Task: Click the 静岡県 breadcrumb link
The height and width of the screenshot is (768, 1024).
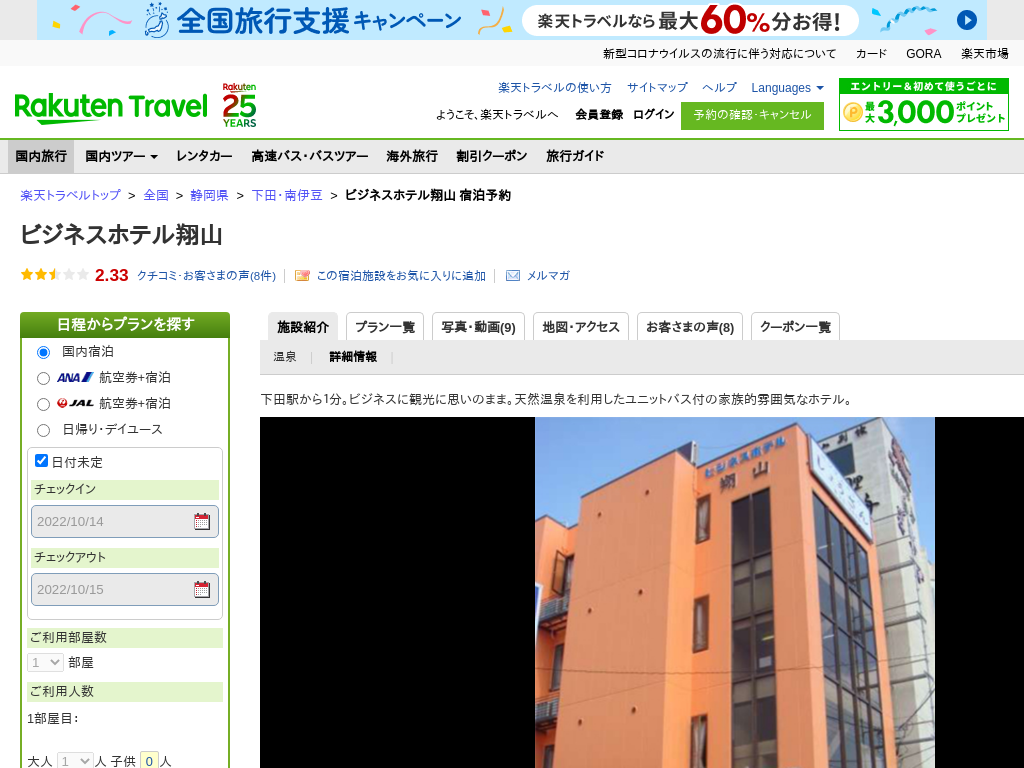Action: [x=209, y=195]
